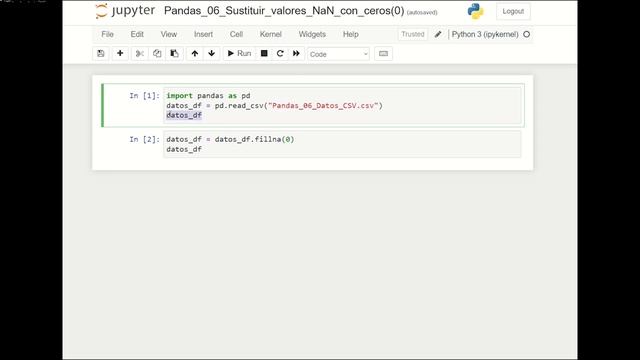Rename the notebook via its title
Screen dimensions: 640x360
(x=284, y=11)
